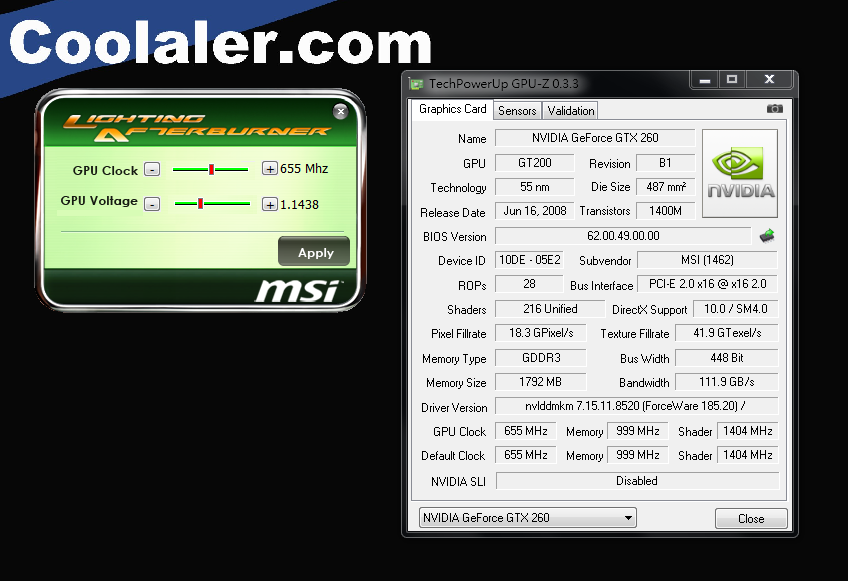
Task: Click the MSI logo in Afterburner
Action: pos(297,290)
